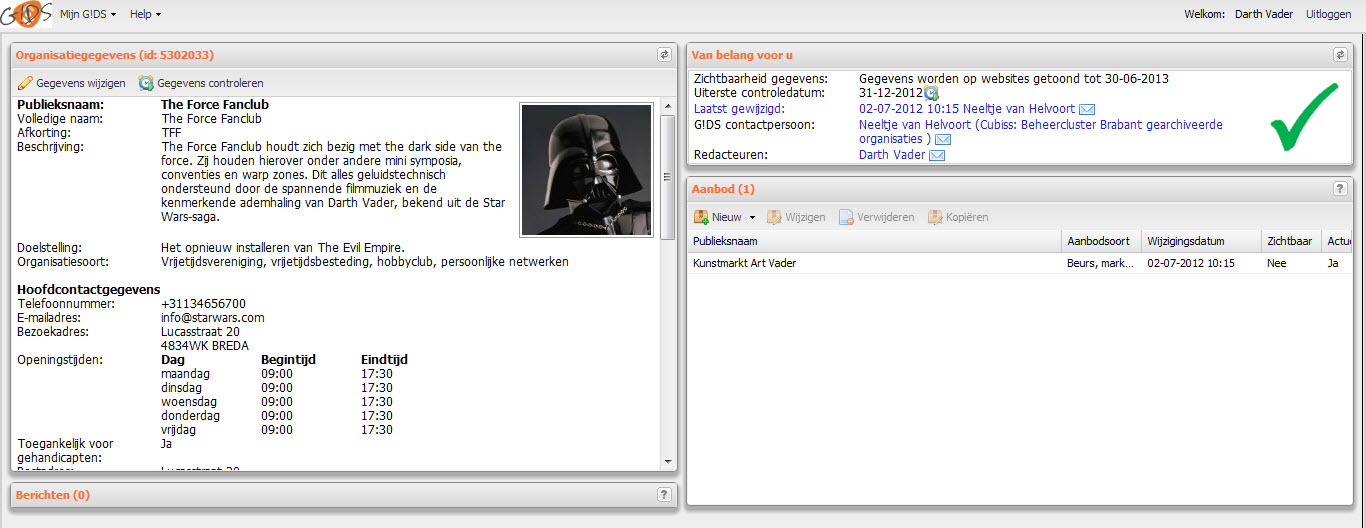Click the Aanbod (1) panel title

(723, 188)
